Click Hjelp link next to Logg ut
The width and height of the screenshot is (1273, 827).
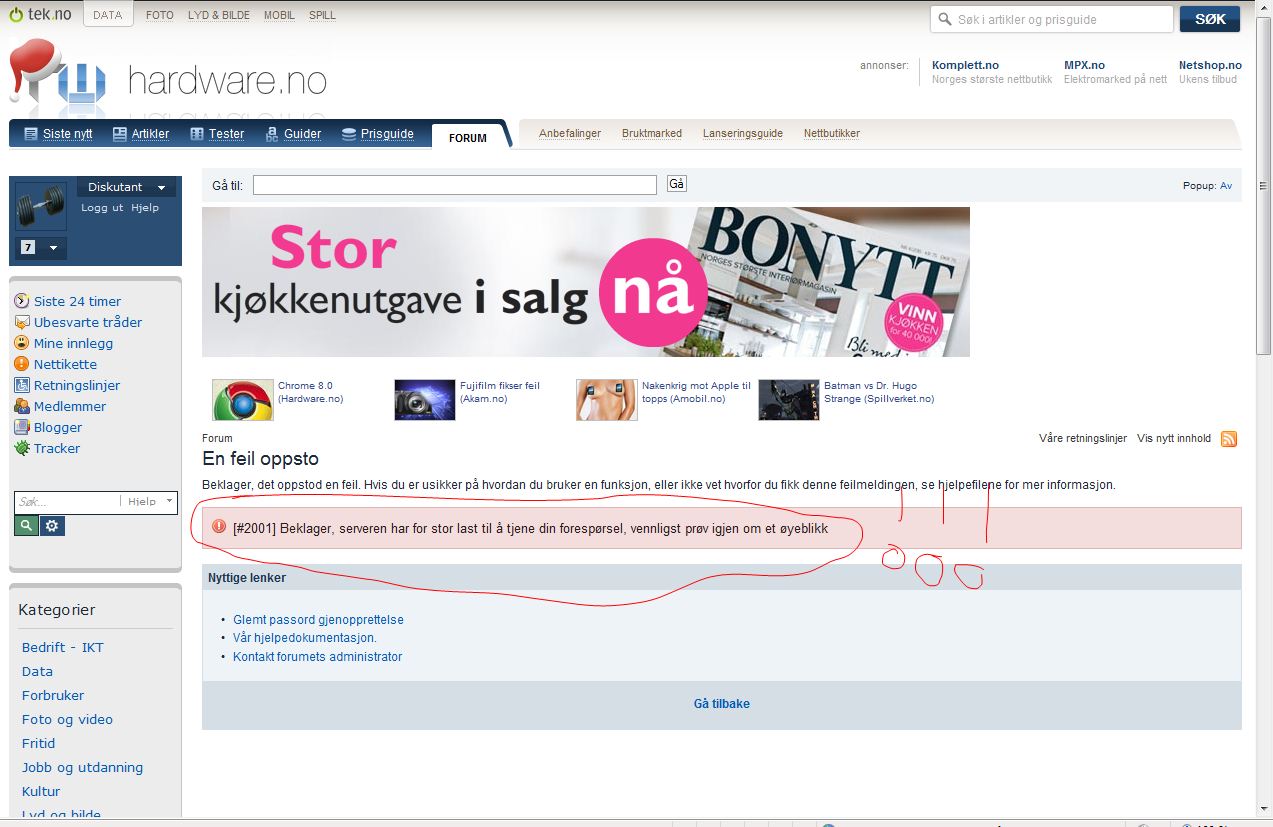click(x=145, y=208)
